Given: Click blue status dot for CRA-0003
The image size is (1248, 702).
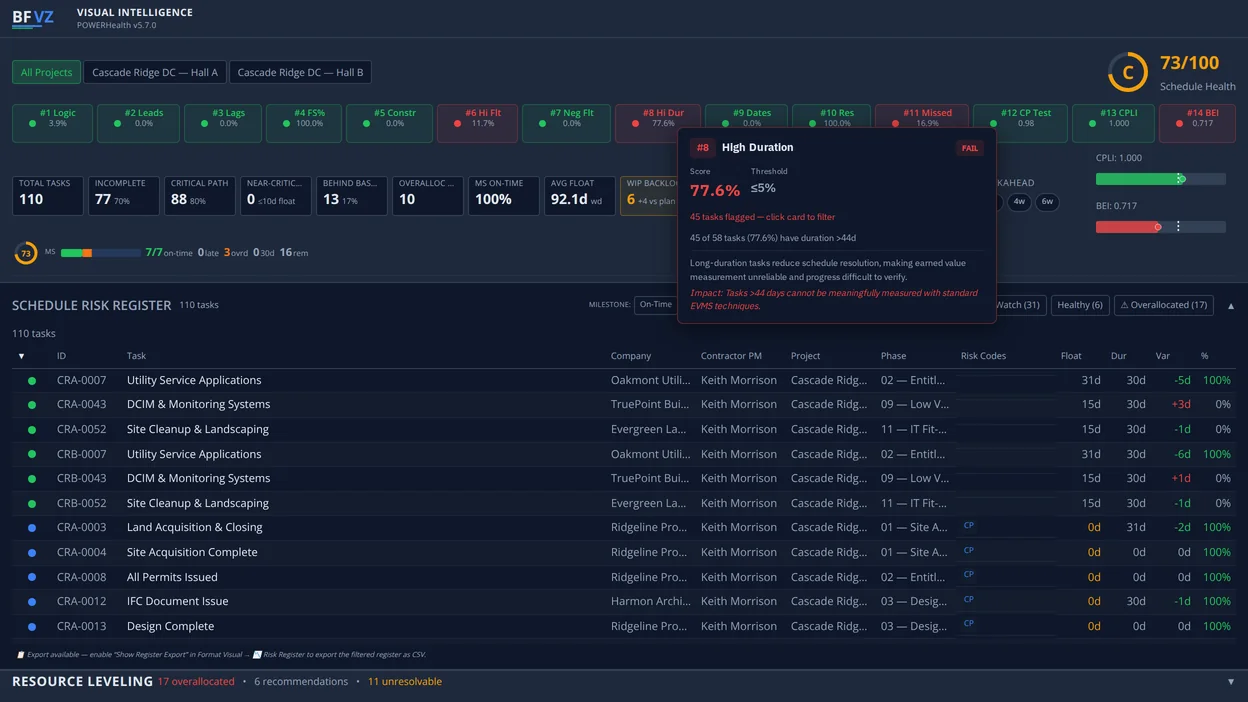Looking at the screenshot, I should click(x=32, y=528).
